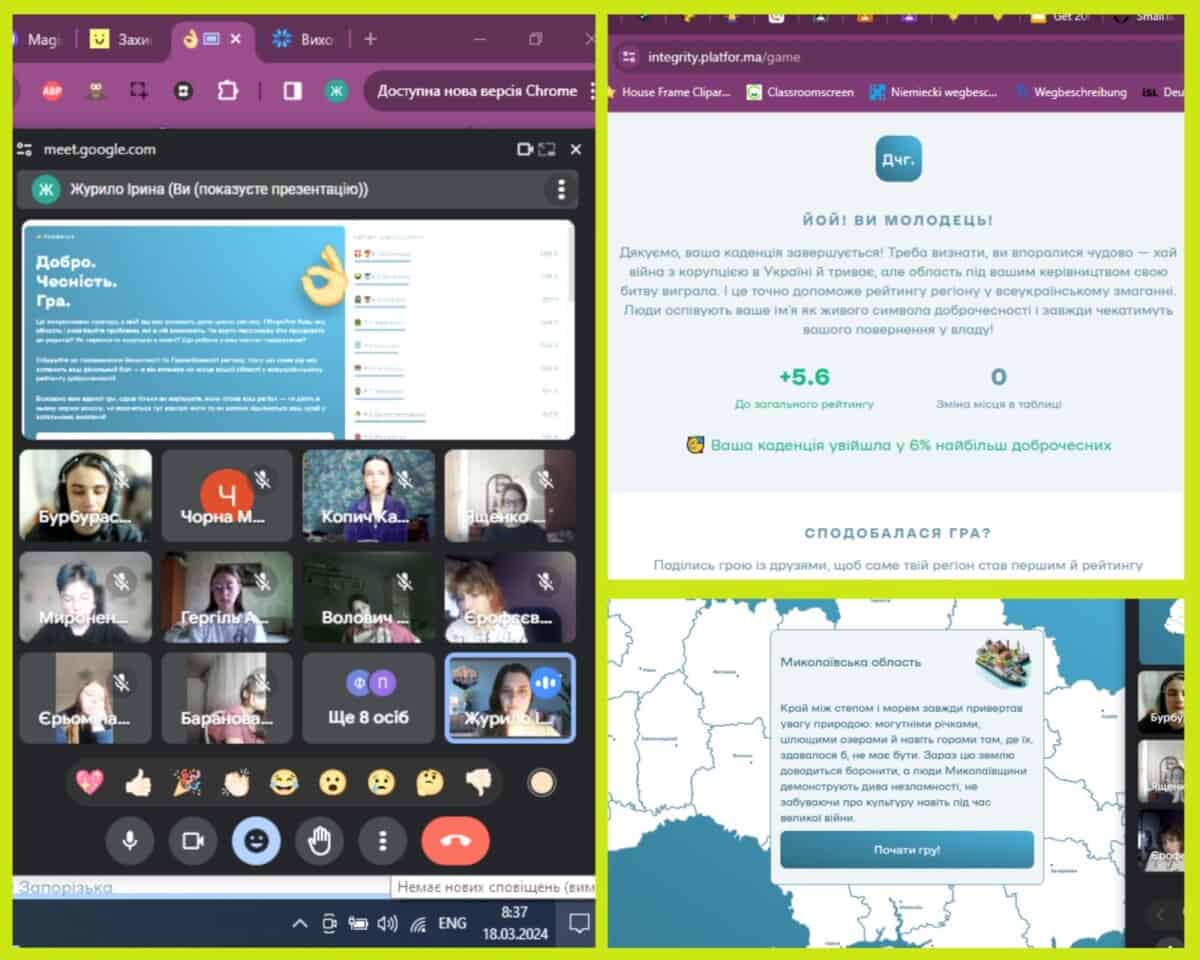Send the clapping hands reaction
The width and height of the screenshot is (1200, 960).
pyautogui.click(x=236, y=782)
